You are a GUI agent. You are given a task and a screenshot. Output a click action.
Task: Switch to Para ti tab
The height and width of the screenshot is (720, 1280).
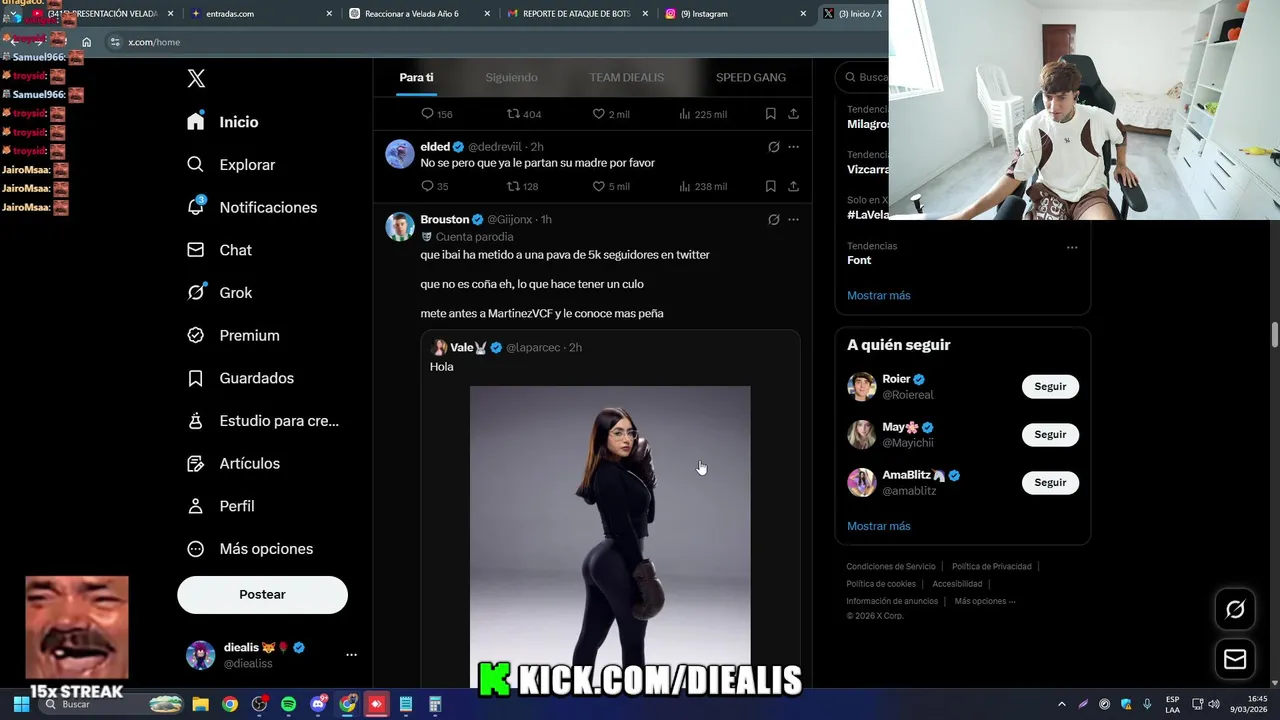coord(416,77)
